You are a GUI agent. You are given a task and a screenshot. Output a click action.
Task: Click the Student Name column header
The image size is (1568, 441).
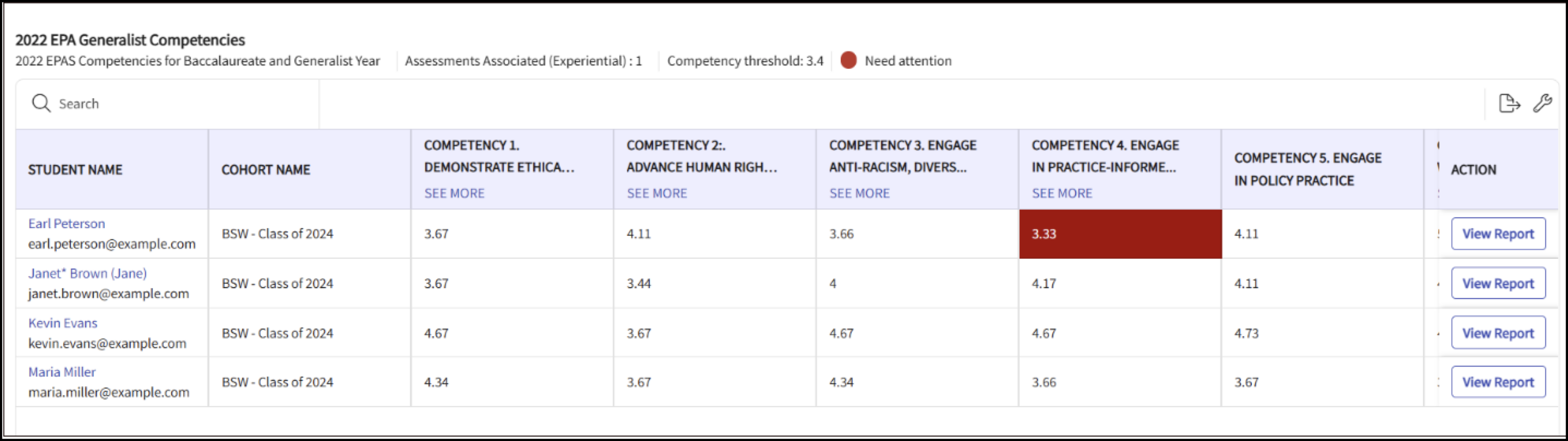(75, 170)
